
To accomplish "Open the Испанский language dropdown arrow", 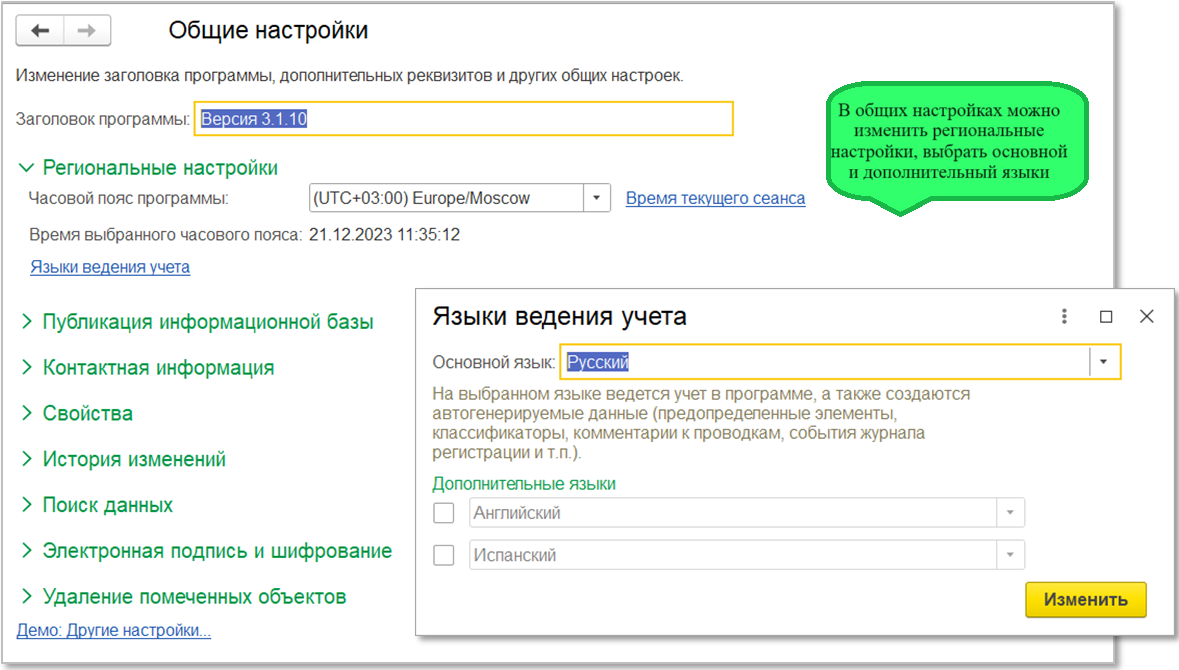I will 1010,555.
